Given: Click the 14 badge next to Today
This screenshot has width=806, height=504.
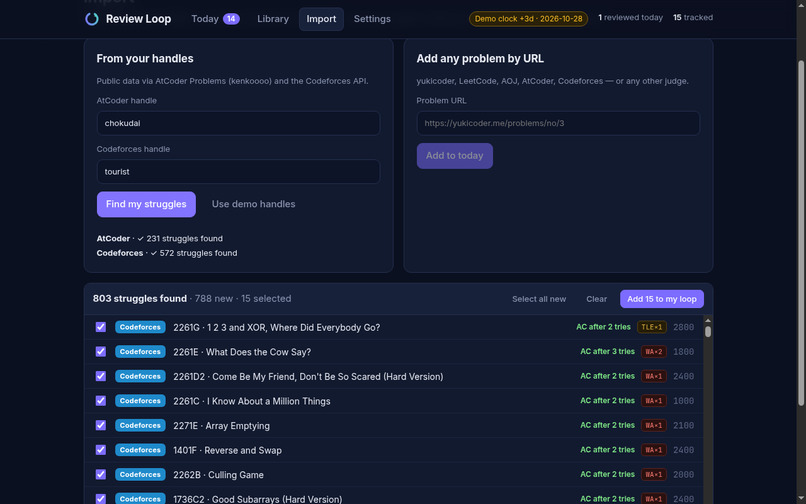Looking at the screenshot, I should pos(231,19).
